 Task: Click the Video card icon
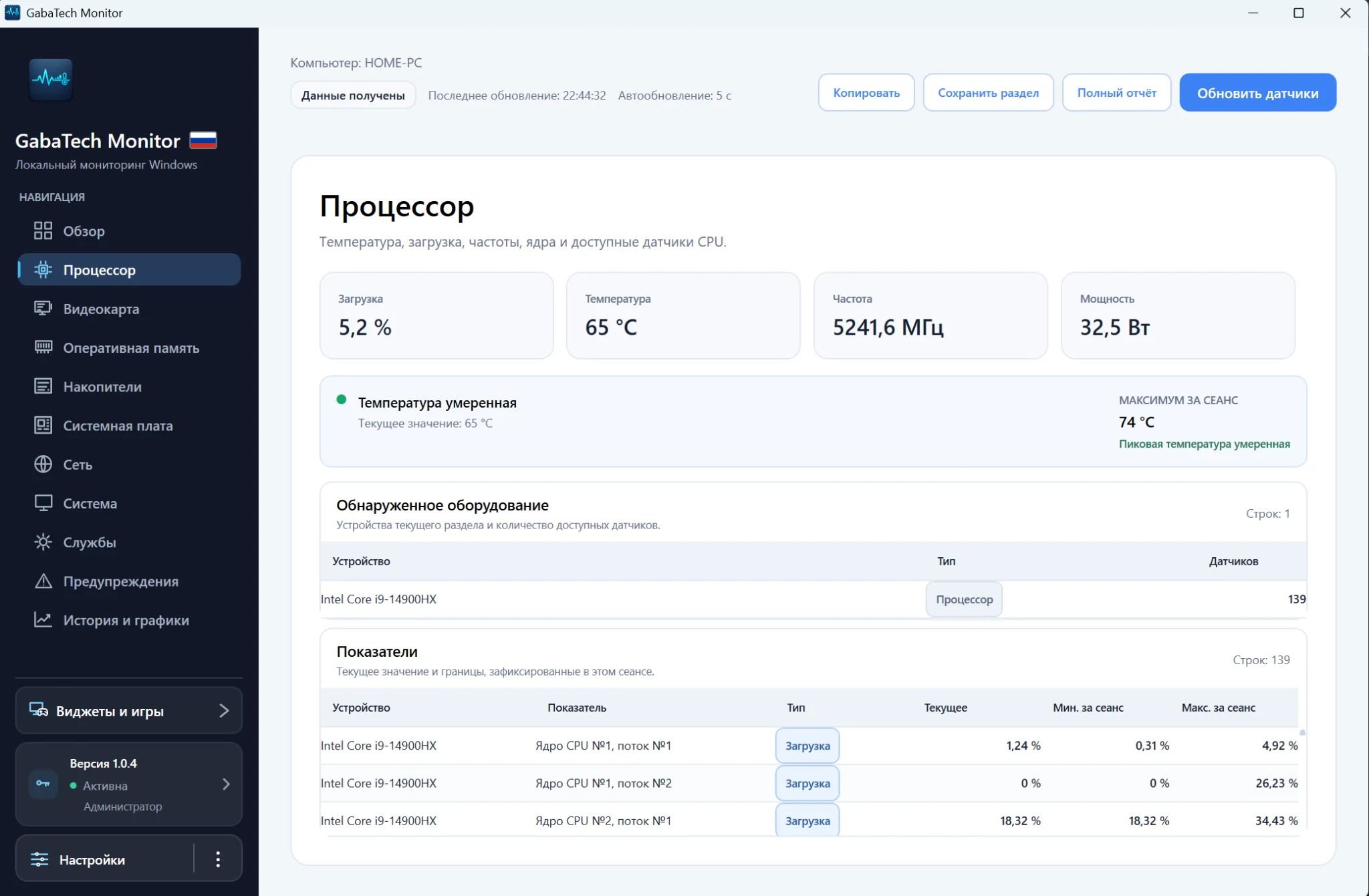point(43,308)
